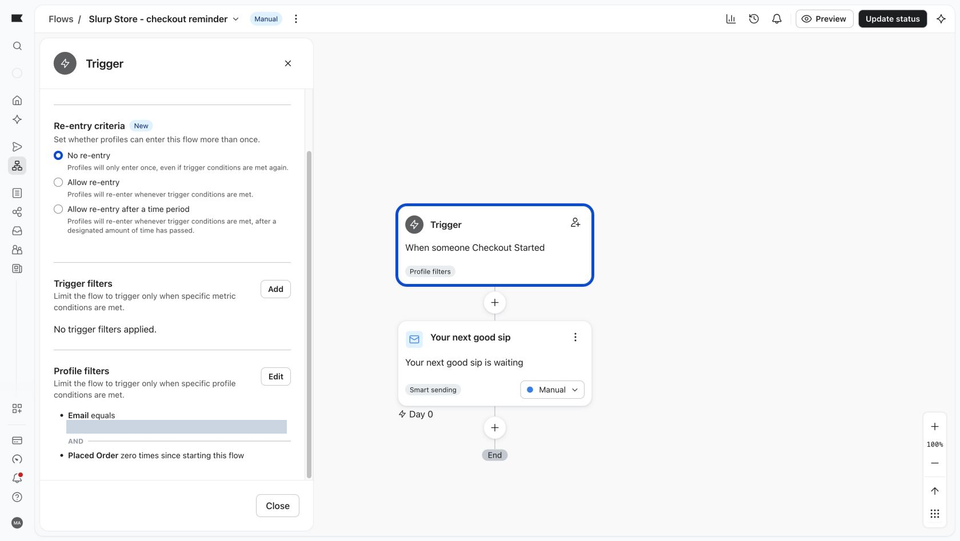Open flow analytics bar chart icon

click(x=730, y=19)
